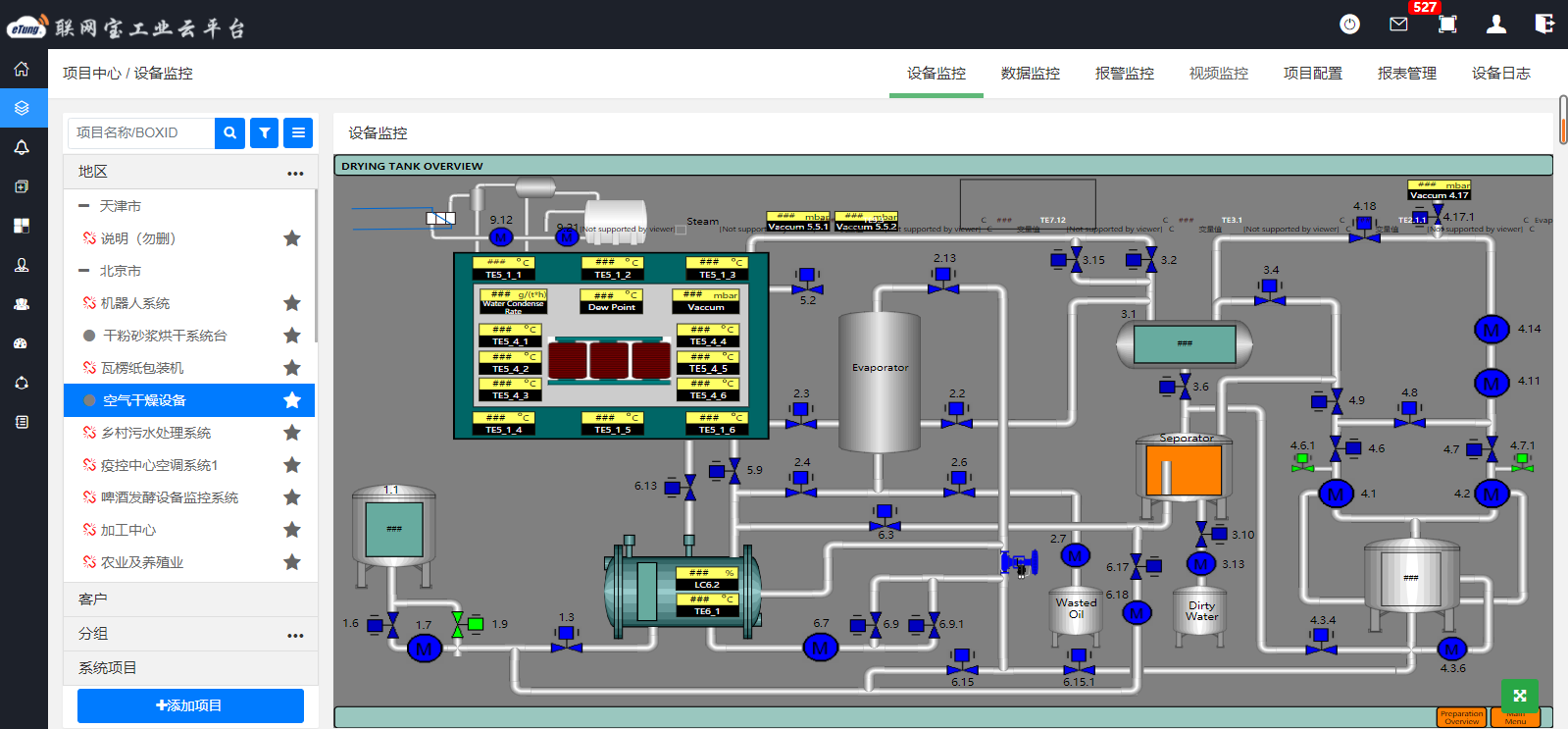Open the list menu button in project panel

coord(298,132)
